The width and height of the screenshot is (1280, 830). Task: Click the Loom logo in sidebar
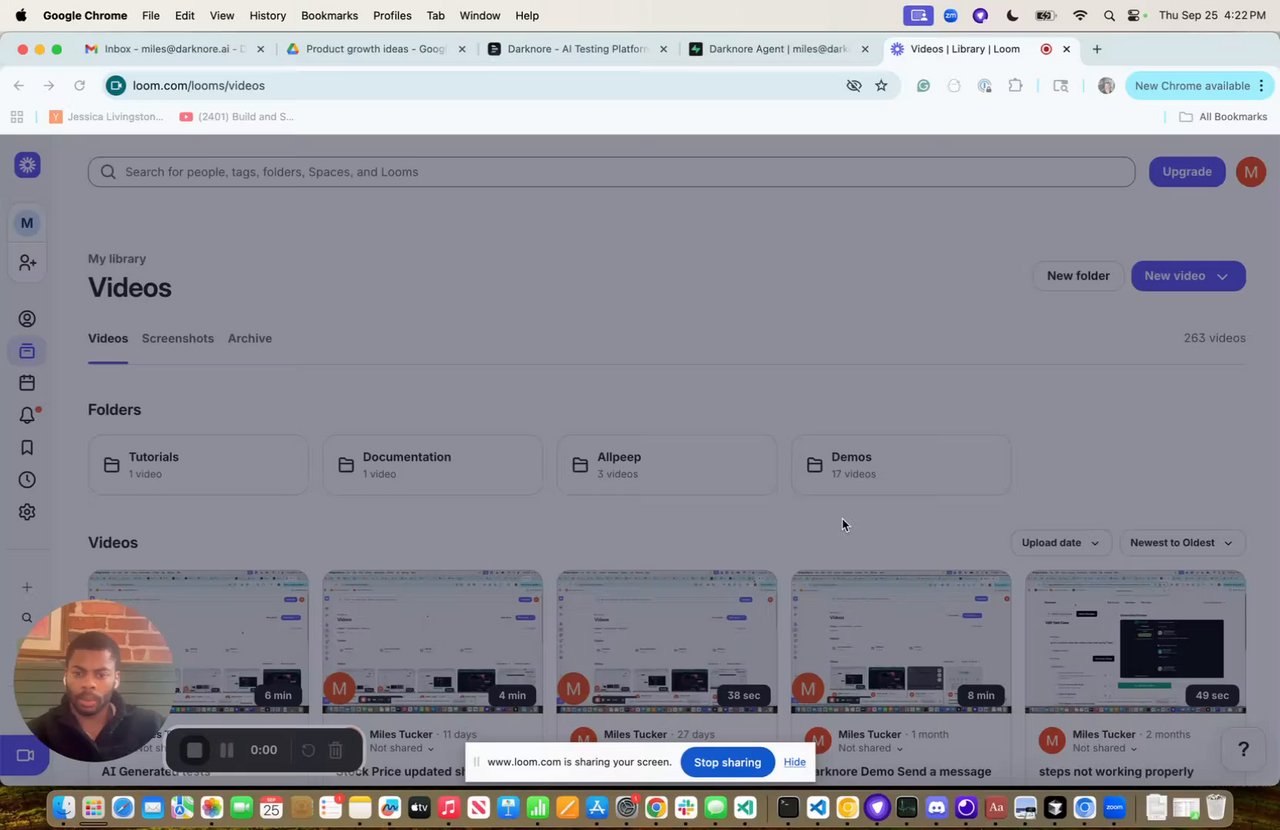pyautogui.click(x=27, y=165)
